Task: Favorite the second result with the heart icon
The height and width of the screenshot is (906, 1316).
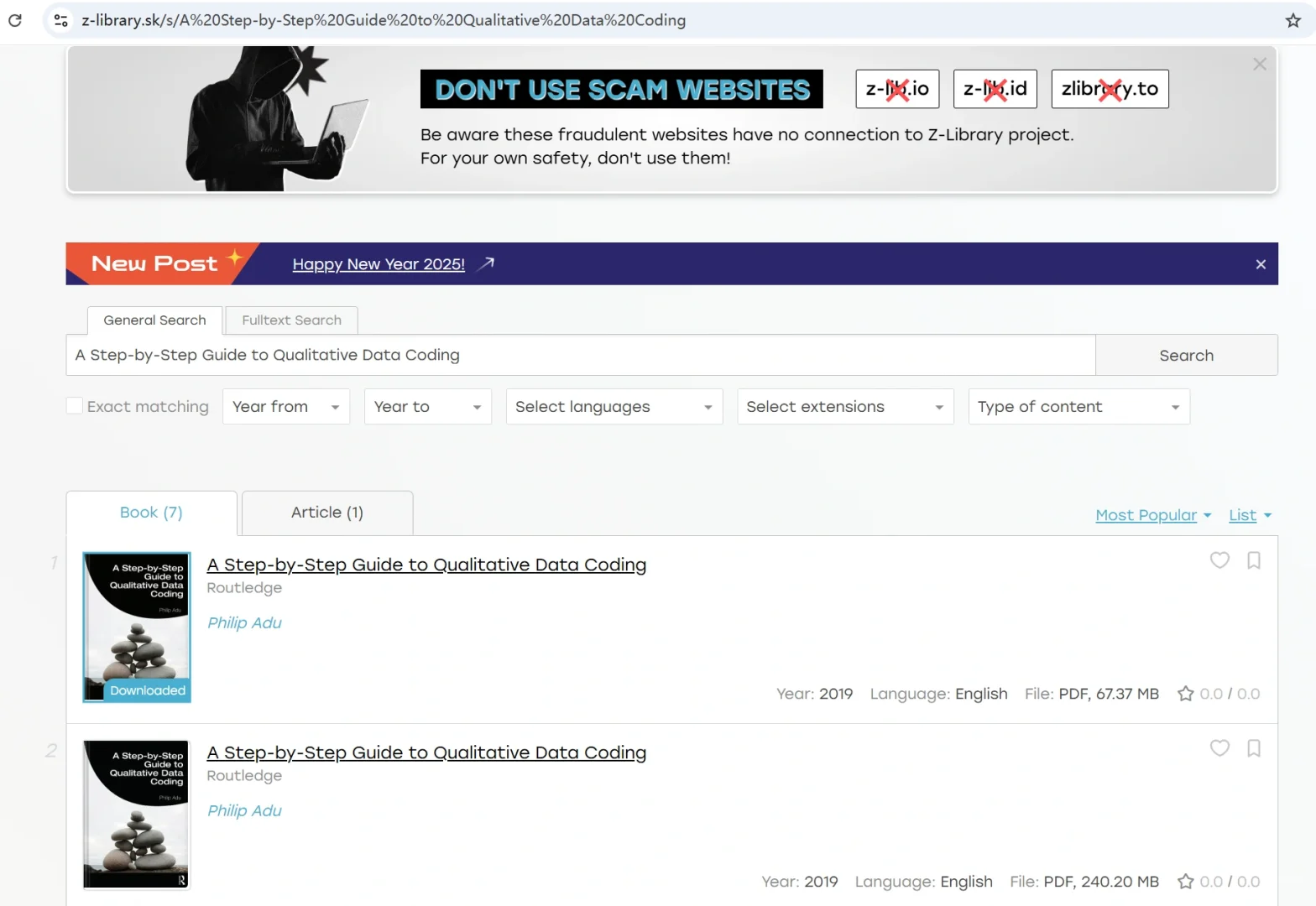Action: click(x=1219, y=747)
